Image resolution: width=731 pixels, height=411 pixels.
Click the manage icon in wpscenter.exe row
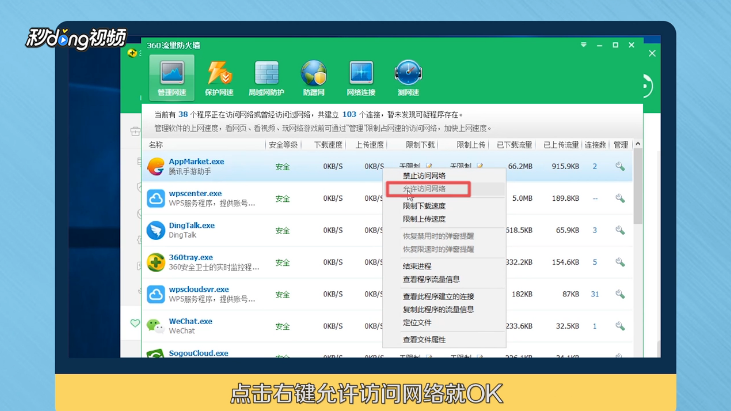tap(620, 198)
